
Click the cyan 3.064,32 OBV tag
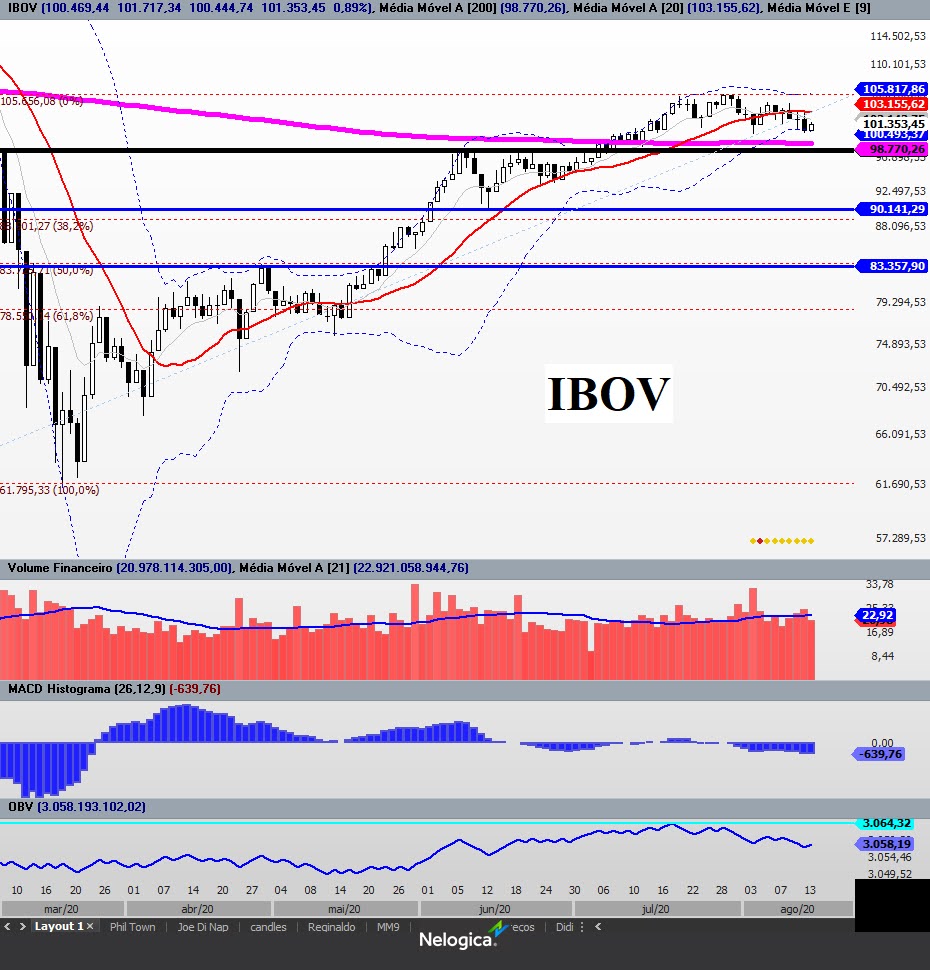(x=885, y=823)
